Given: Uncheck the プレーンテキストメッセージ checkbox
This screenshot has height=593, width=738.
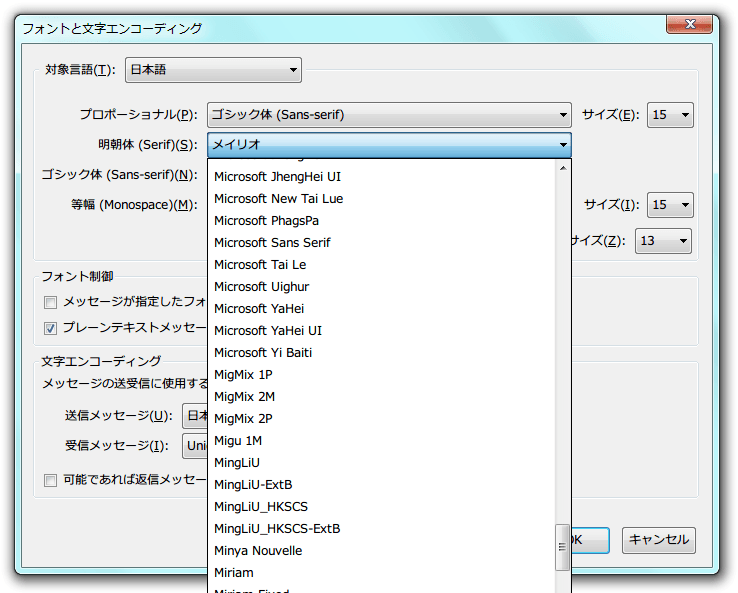Looking at the screenshot, I should click(x=50, y=328).
